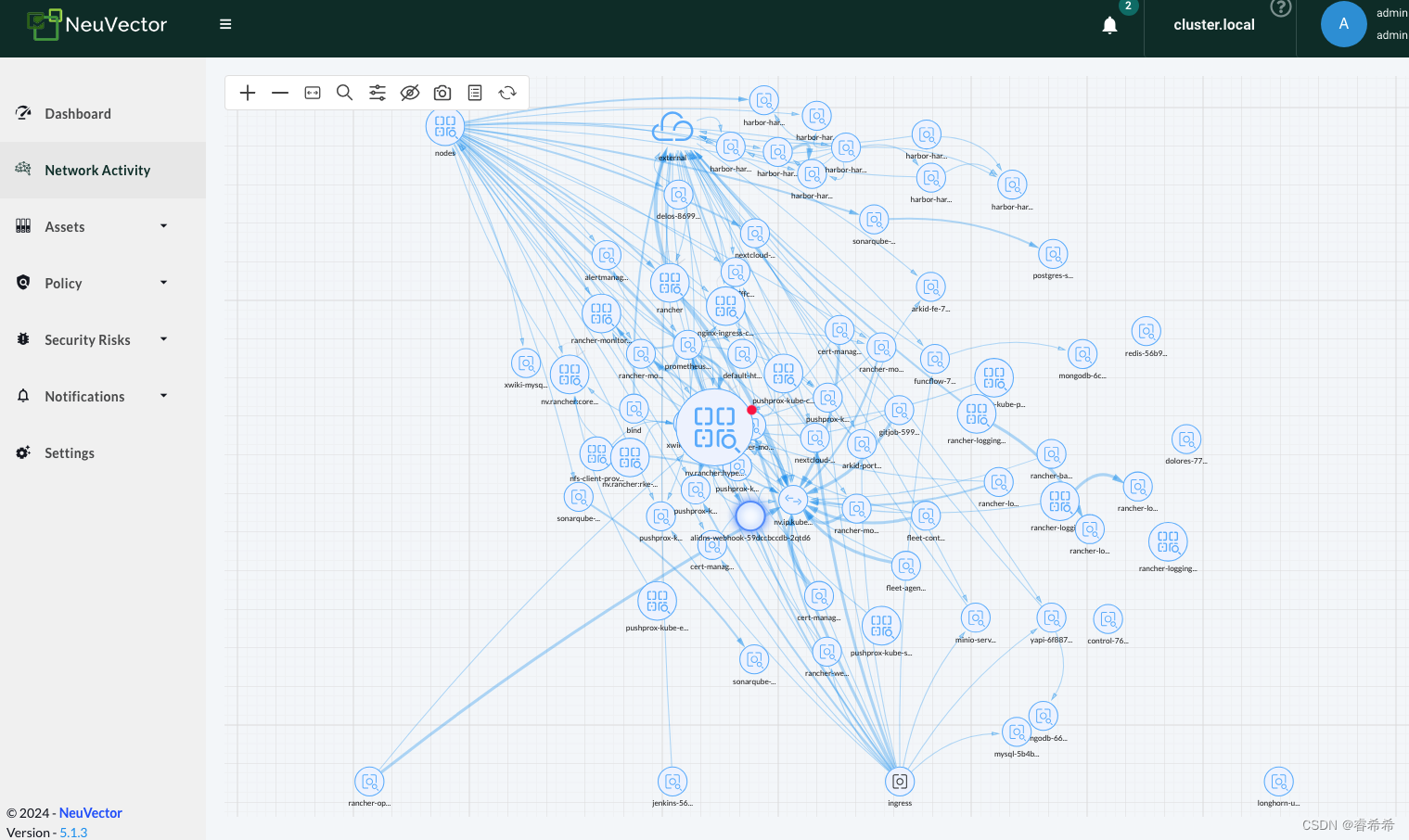Image resolution: width=1409 pixels, height=840 pixels.
Task: Expand the Assets dropdown arrow
Action: pyautogui.click(x=164, y=226)
